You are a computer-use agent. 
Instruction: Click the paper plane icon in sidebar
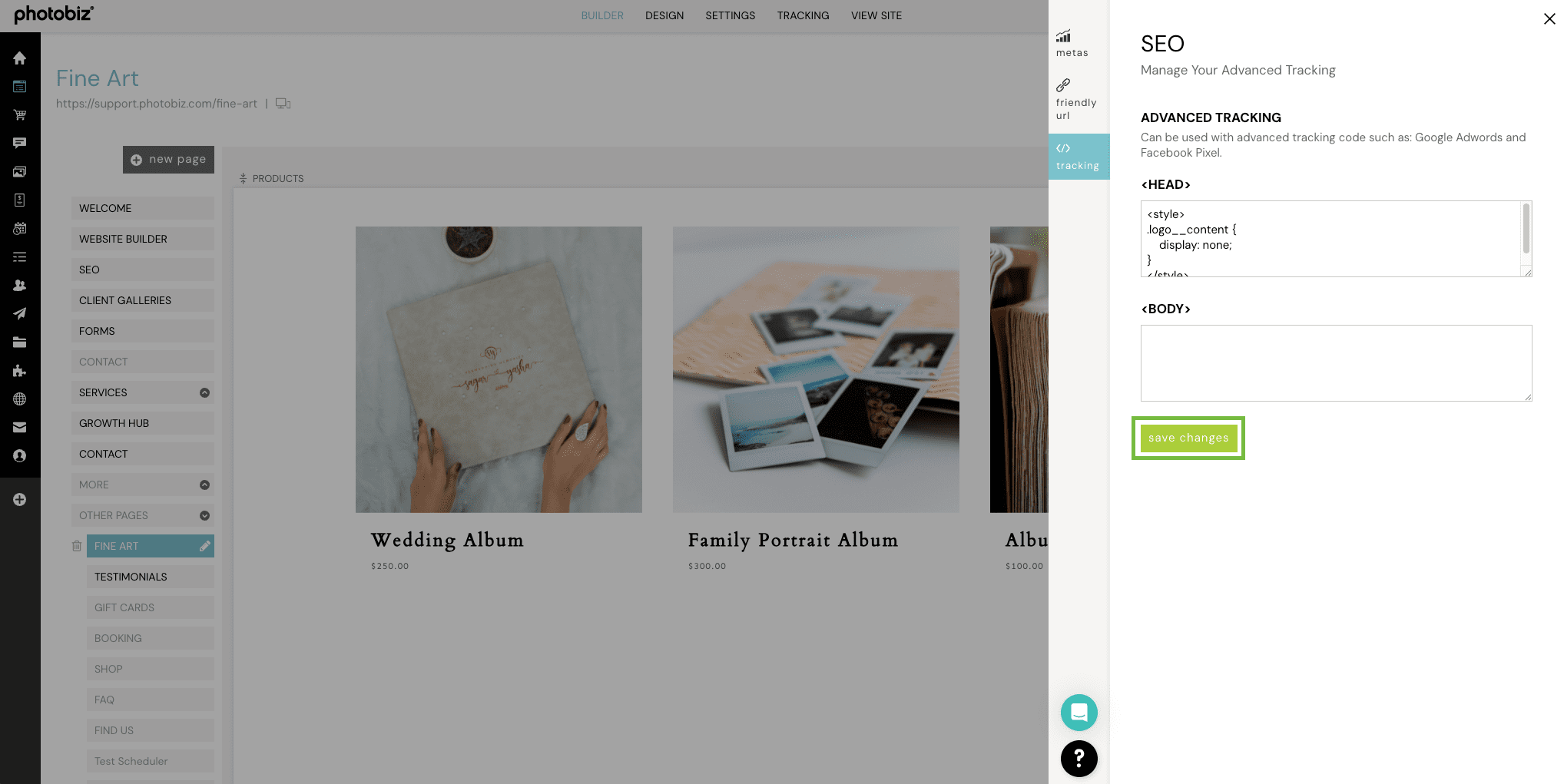coord(20,314)
